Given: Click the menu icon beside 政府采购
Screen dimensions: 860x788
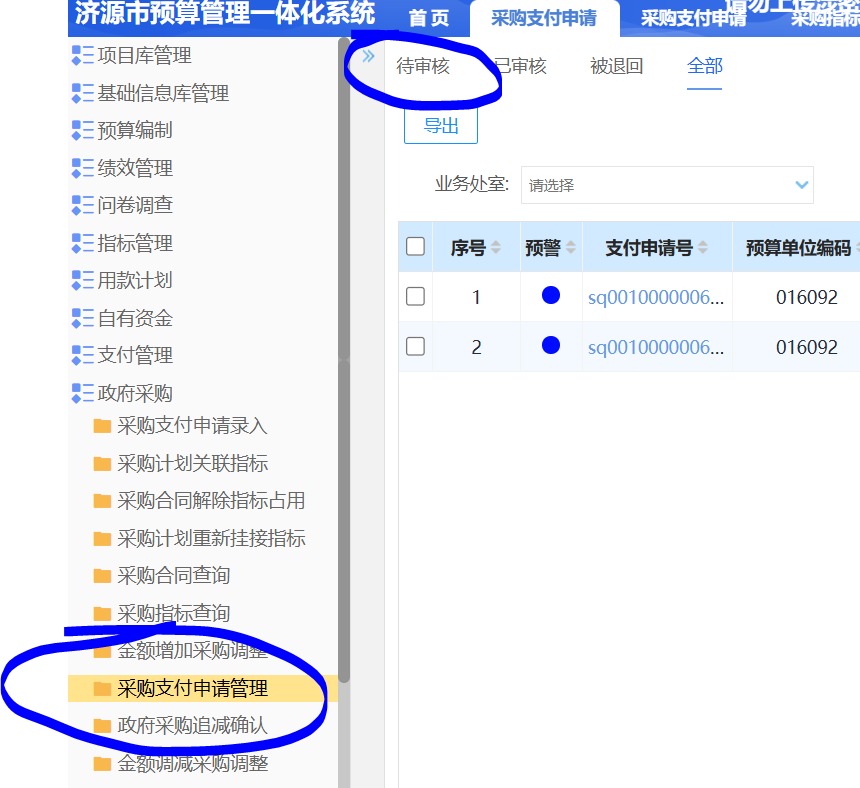Looking at the screenshot, I should click(83, 393).
